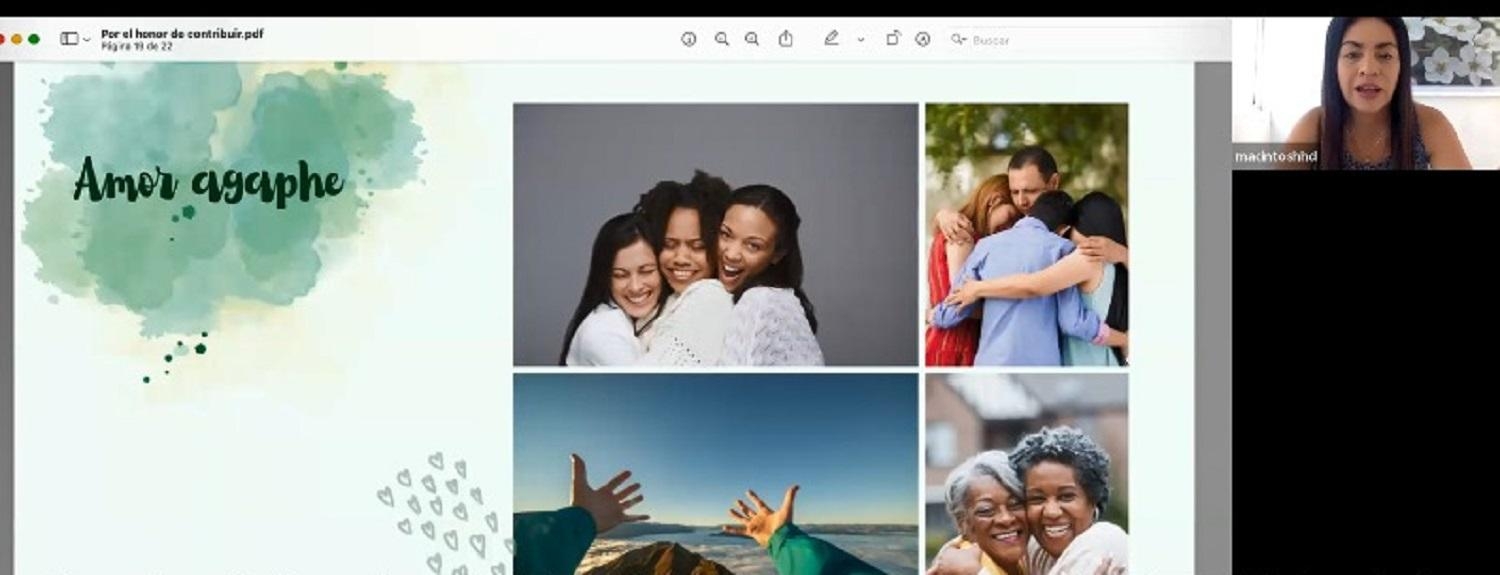
Task: Zoom in on the PDF page
Action: [752, 39]
